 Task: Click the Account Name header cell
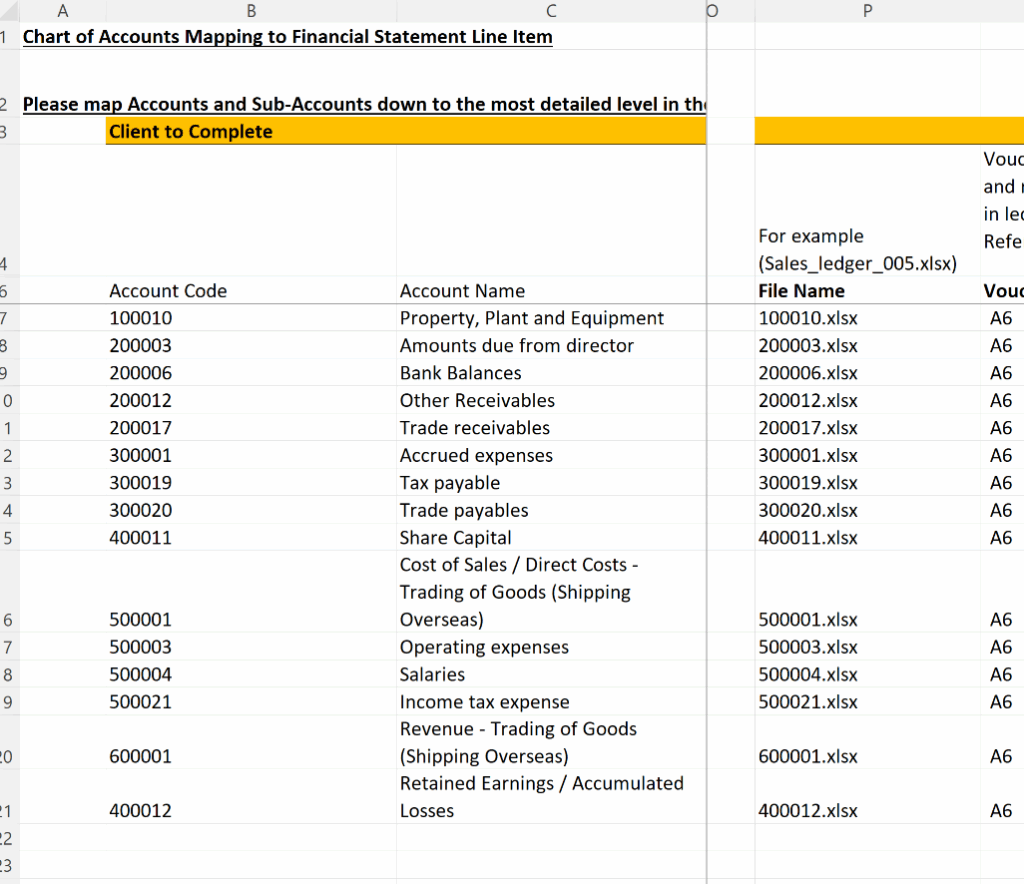(462, 291)
